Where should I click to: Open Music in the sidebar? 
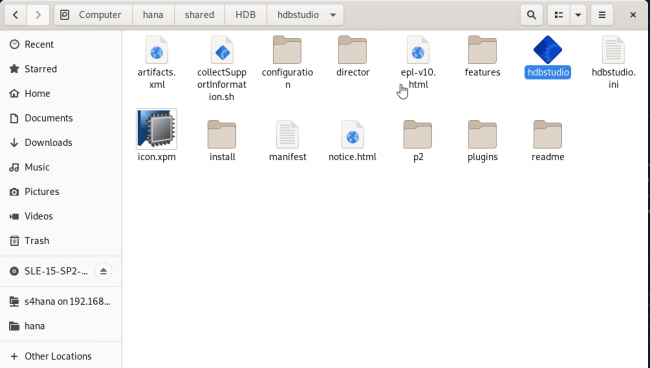[x=61, y=167]
